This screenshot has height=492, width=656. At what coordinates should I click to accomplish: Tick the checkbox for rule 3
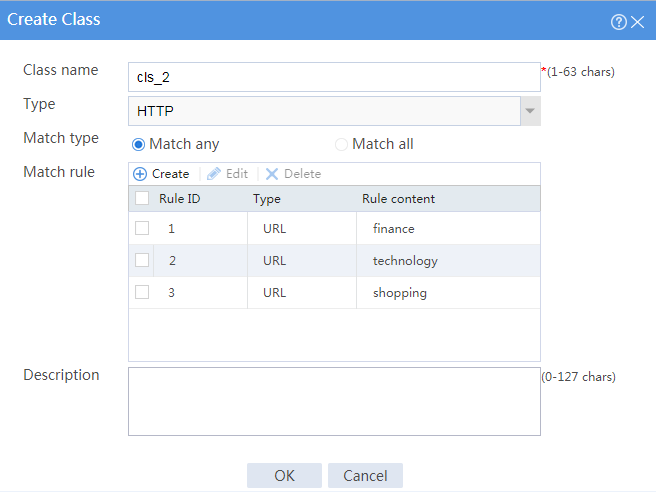click(x=142, y=292)
